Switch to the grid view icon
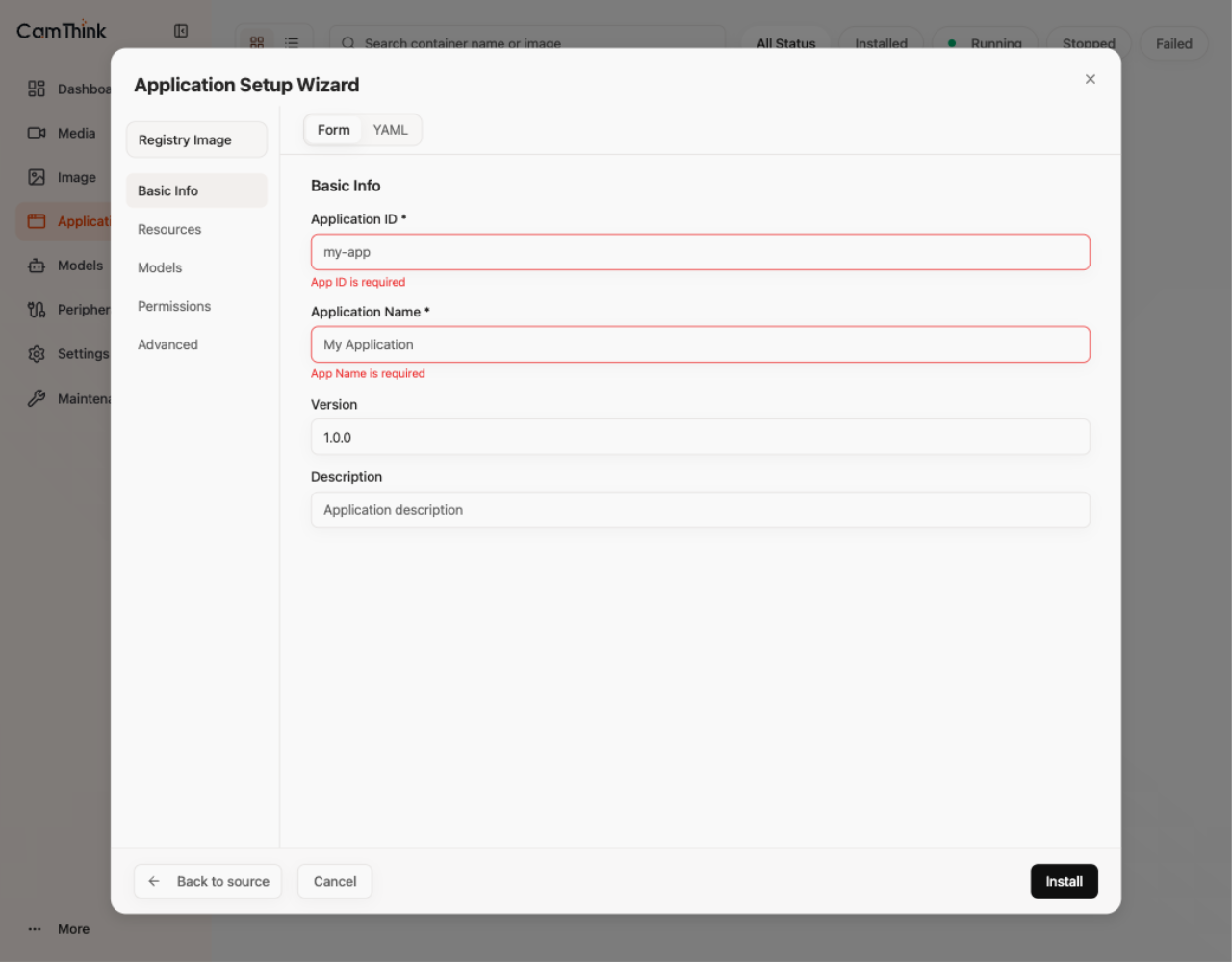Screen dimensions: 1232x962 tap(257, 42)
